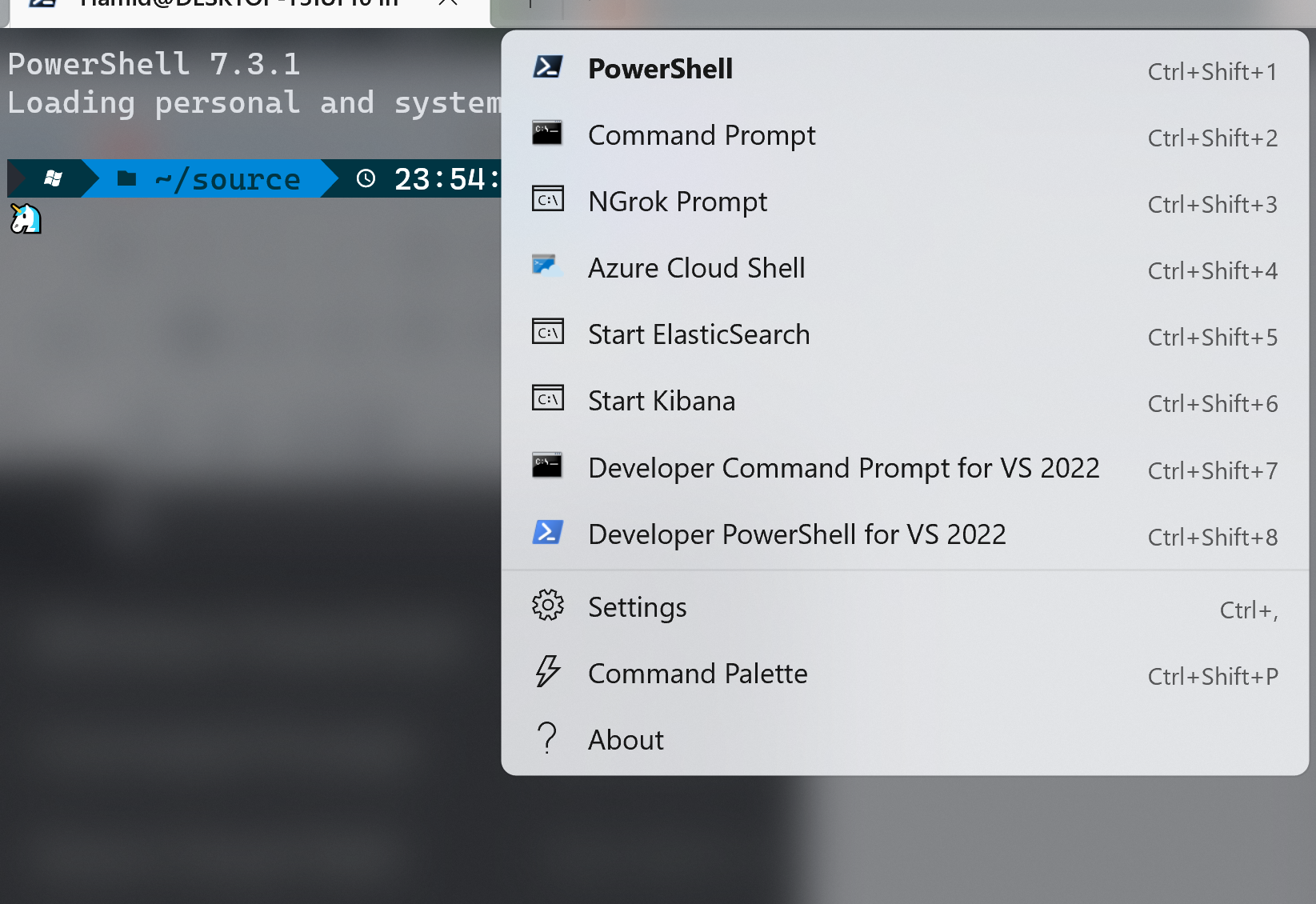Click the Azure Cloud Shell icon
The height and width of the screenshot is (904, 1316).
point(547,266)
